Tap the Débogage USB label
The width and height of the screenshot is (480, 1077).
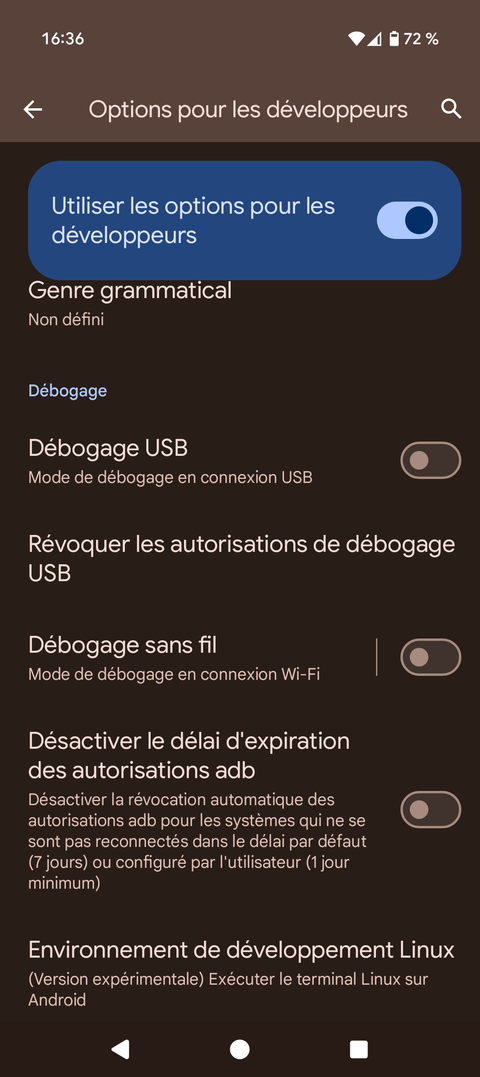coord(108,449)
